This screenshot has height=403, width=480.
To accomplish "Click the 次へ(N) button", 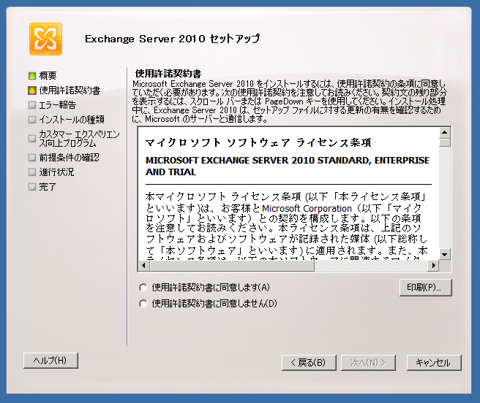I will (368, 363).
